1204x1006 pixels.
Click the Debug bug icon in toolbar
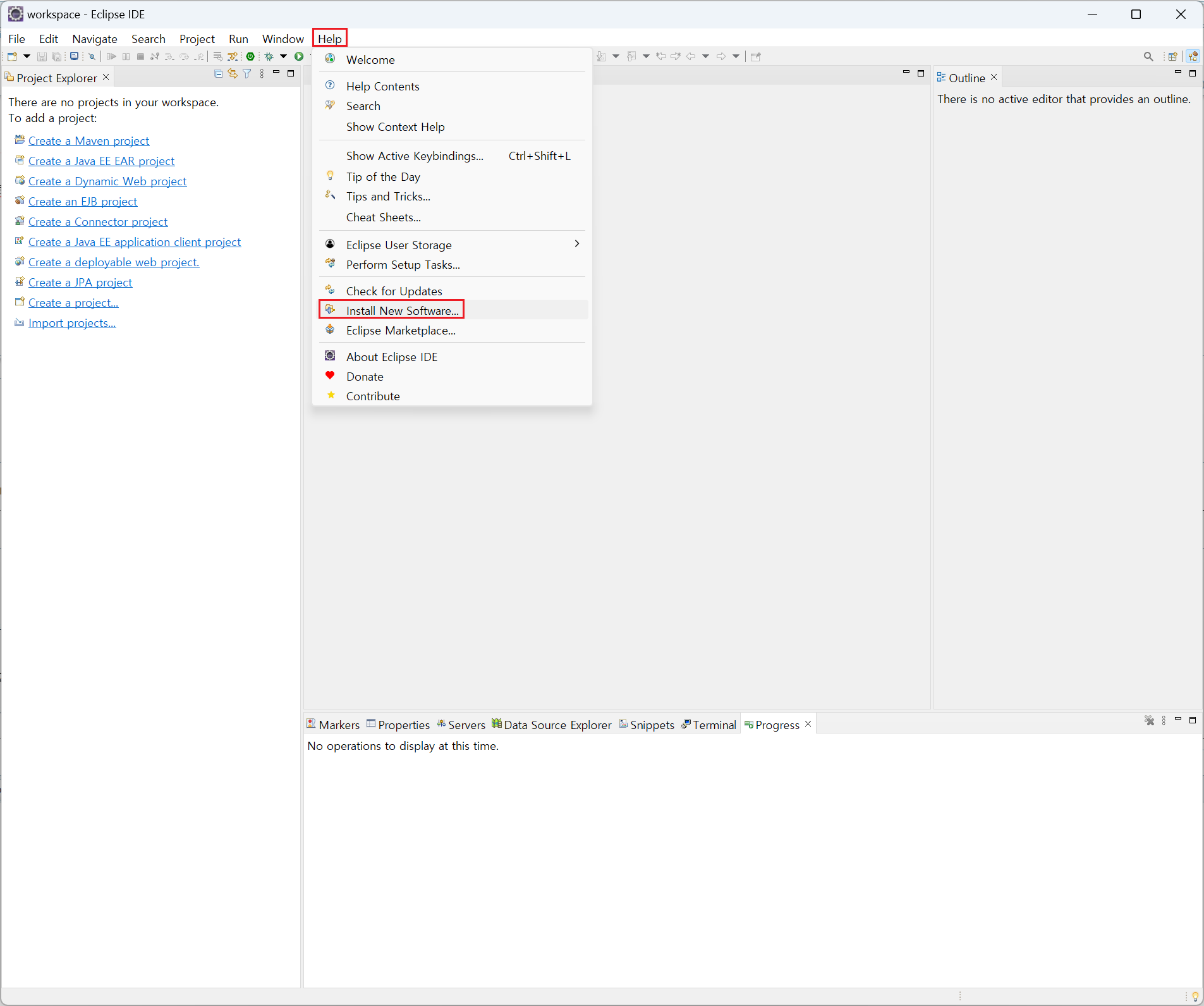tap(269, 57)
